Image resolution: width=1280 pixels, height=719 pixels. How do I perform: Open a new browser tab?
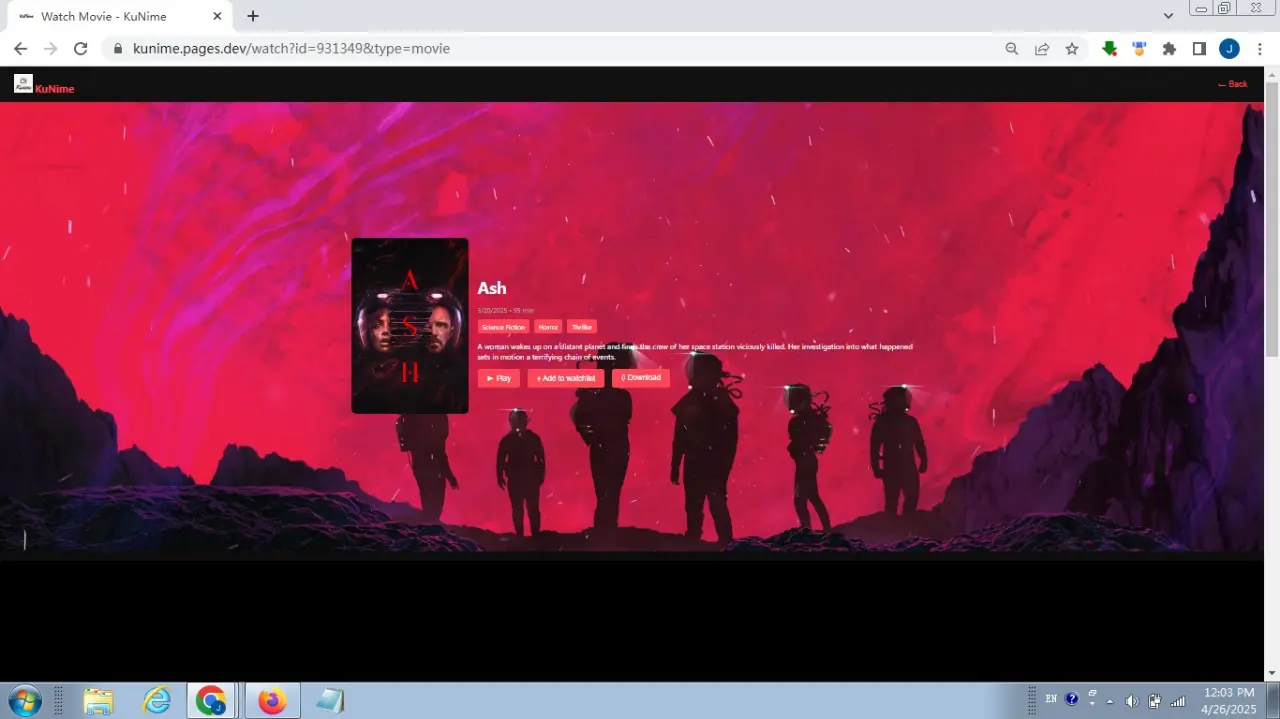click(x=253, y=16)
